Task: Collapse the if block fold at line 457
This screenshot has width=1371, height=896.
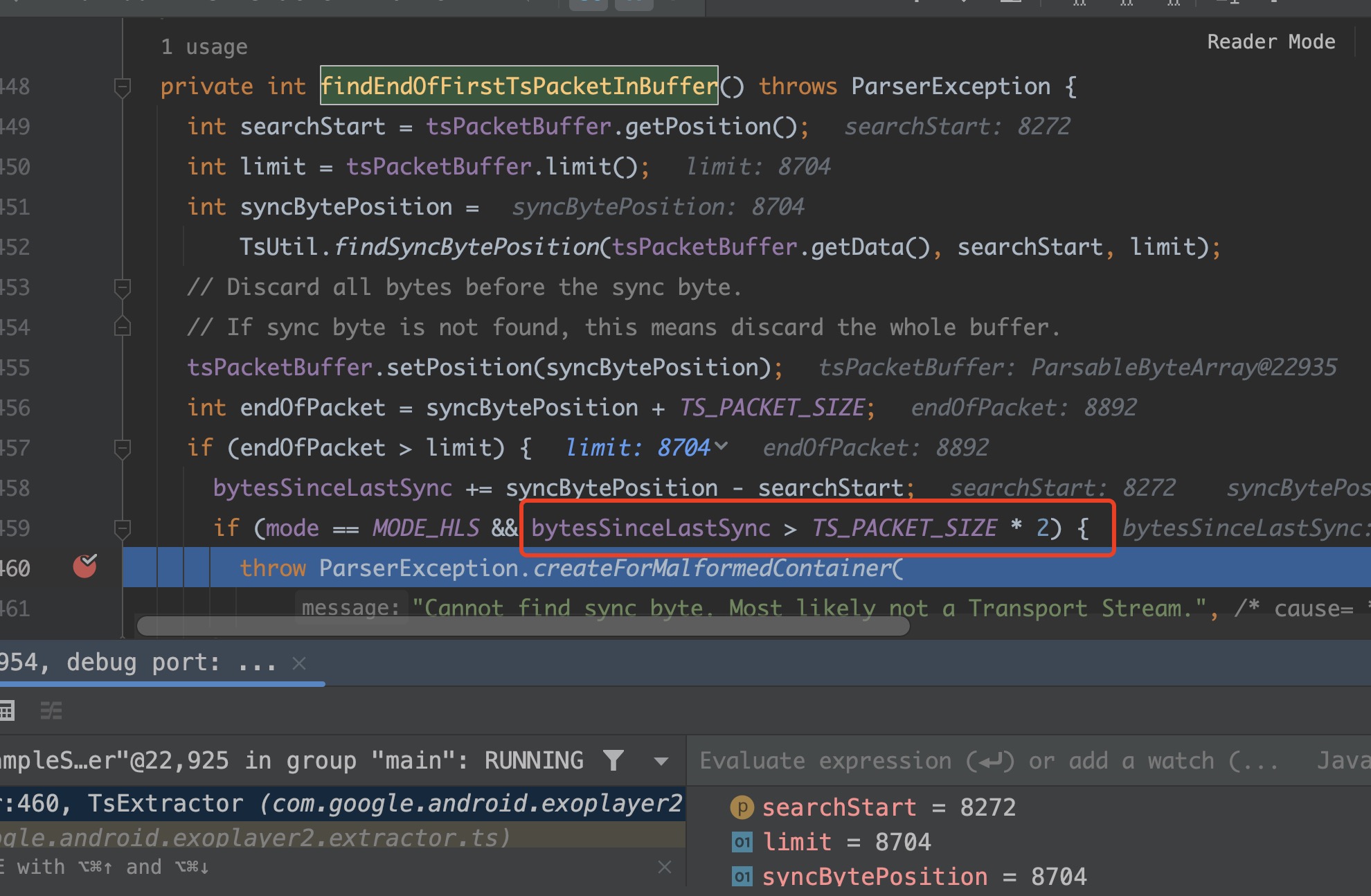Action: click(123, 449)
